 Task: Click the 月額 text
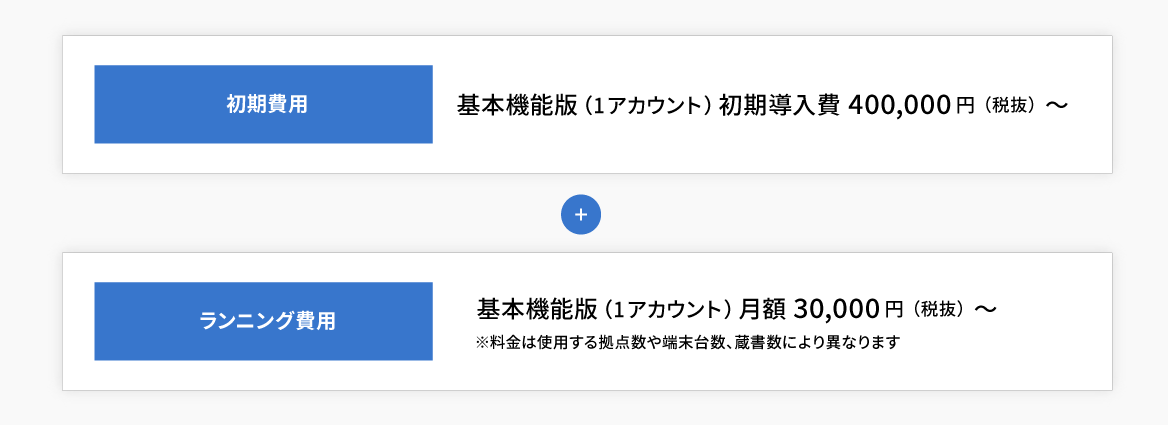click(765, 307)
